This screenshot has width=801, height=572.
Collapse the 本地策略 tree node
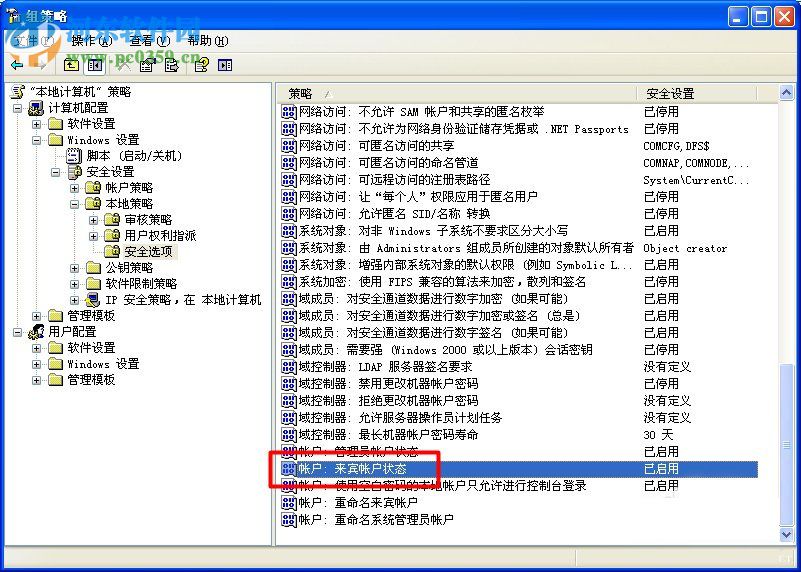click(x=75, y=204)
